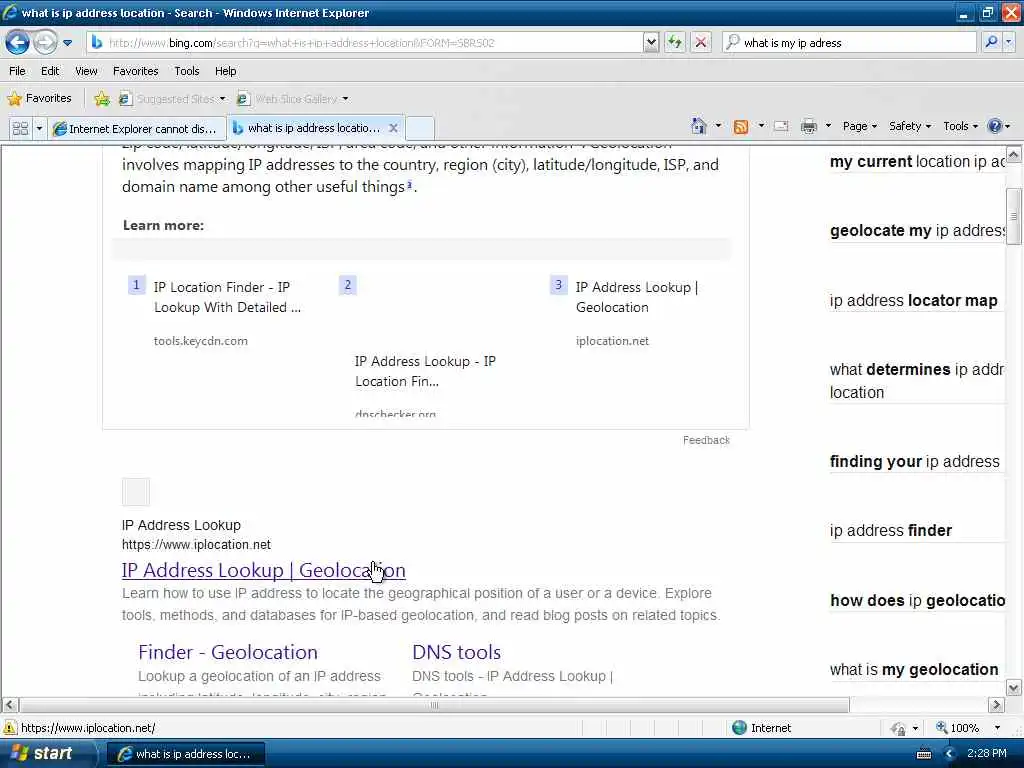Open the command bar Tools dropdown
This screenshot has width=1024, height=768.
coord(961,126)
